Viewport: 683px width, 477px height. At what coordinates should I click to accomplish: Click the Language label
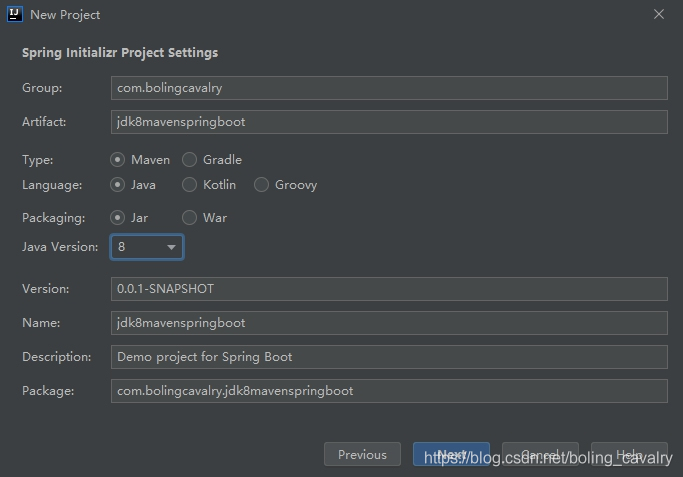[x=52, y=185]
